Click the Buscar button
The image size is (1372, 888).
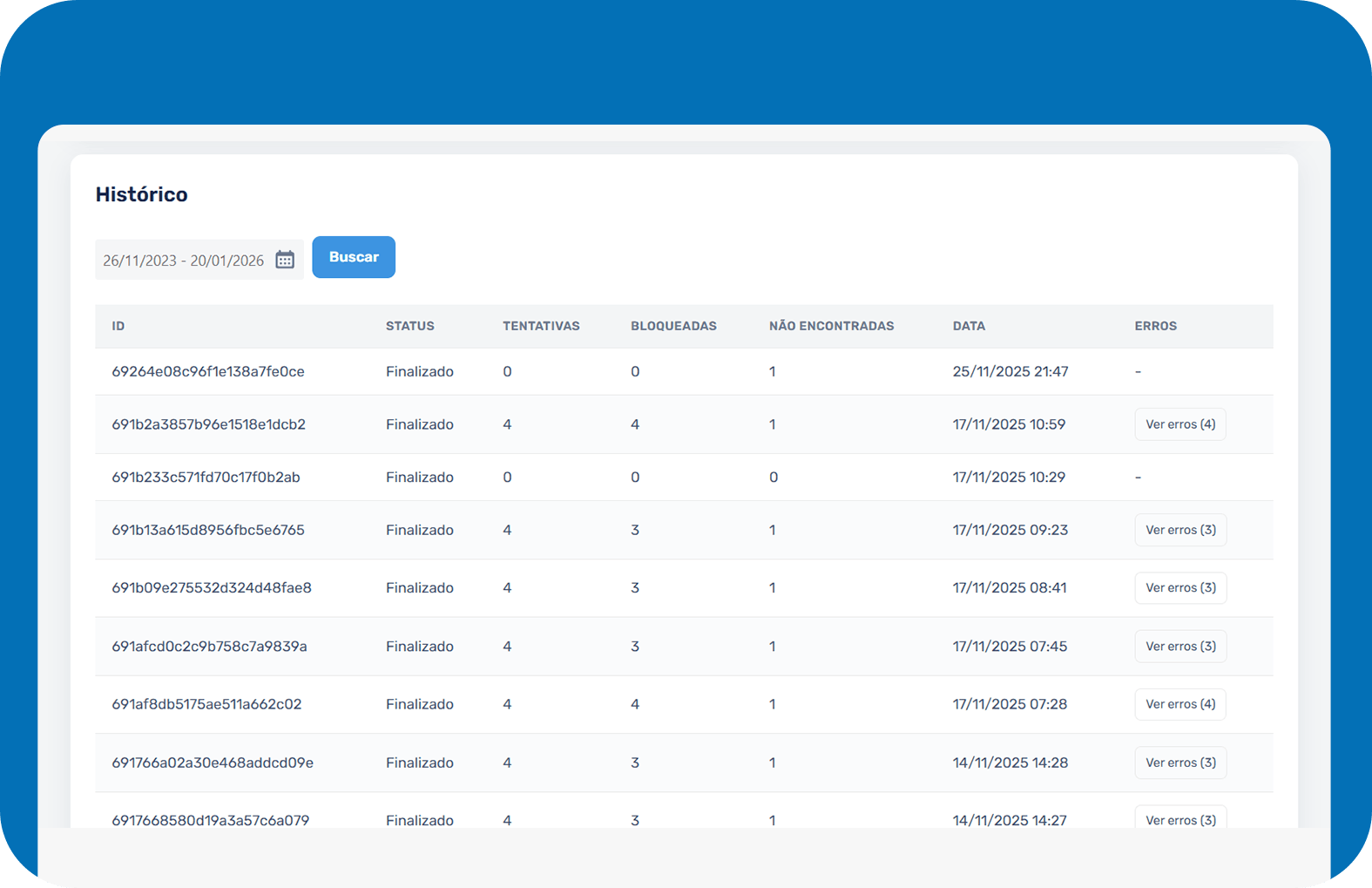coord(354,257)
